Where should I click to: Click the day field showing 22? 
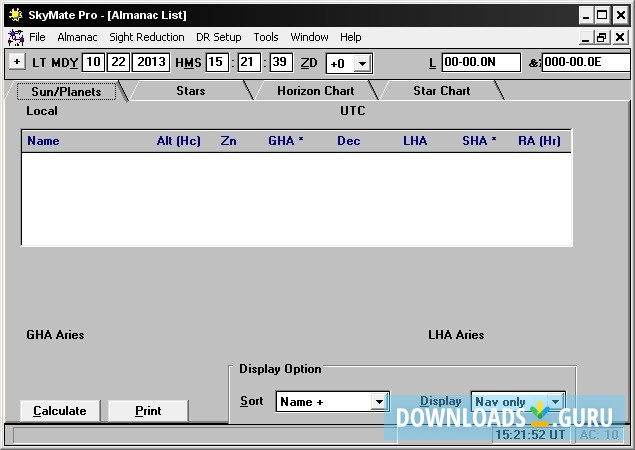[118, 62]
